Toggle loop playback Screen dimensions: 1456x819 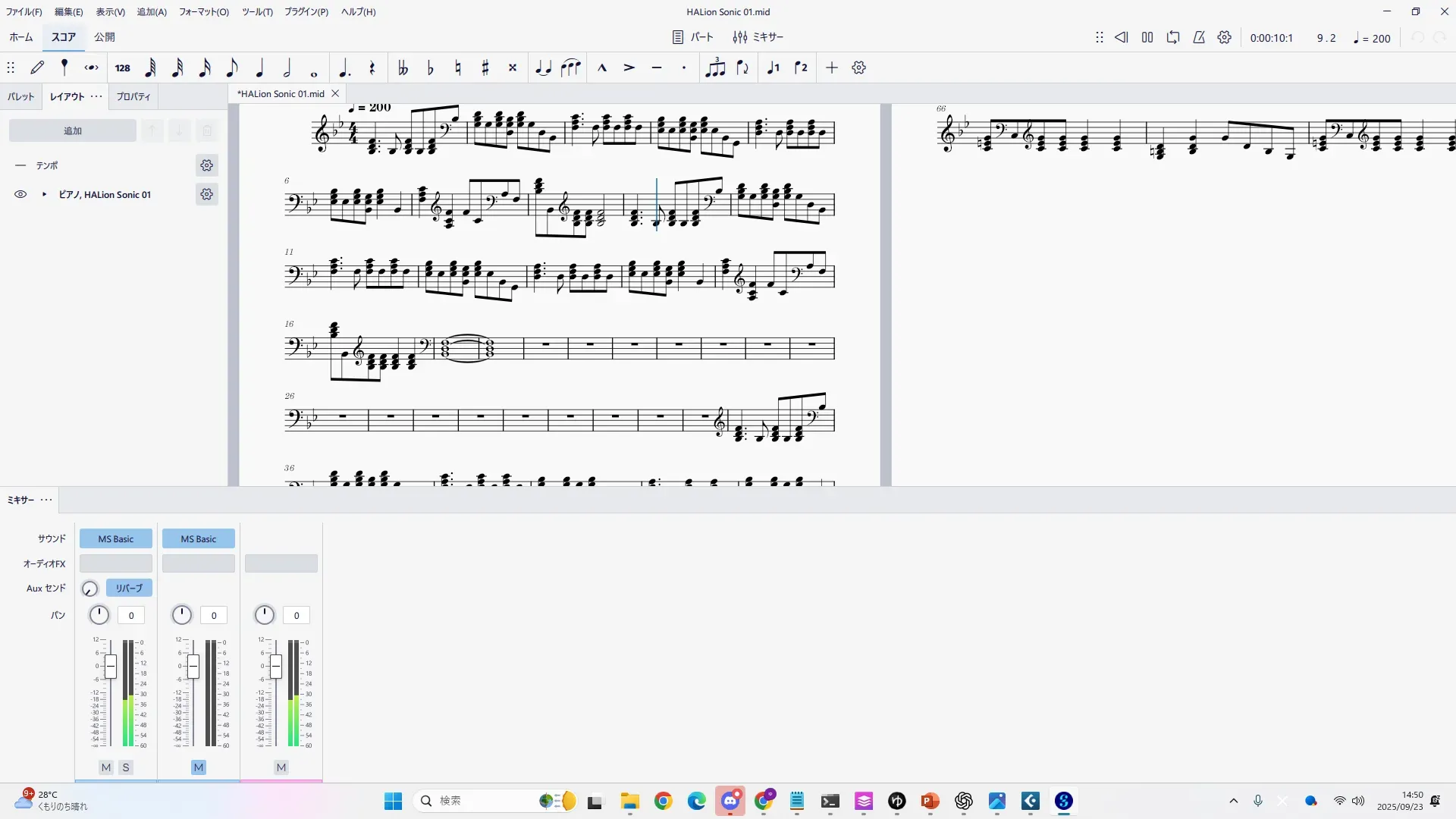(x=1173, y=37)
